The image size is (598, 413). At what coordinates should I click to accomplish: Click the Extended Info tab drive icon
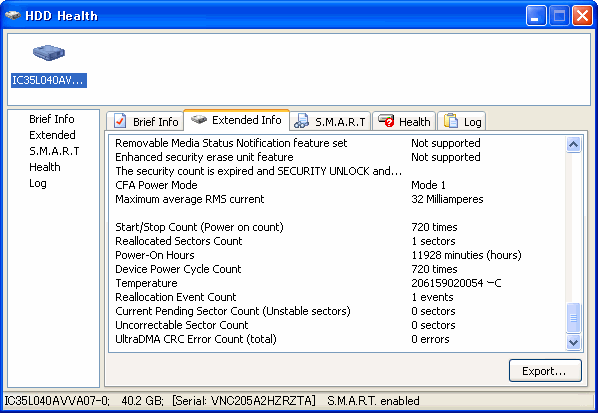coord(199,120)
